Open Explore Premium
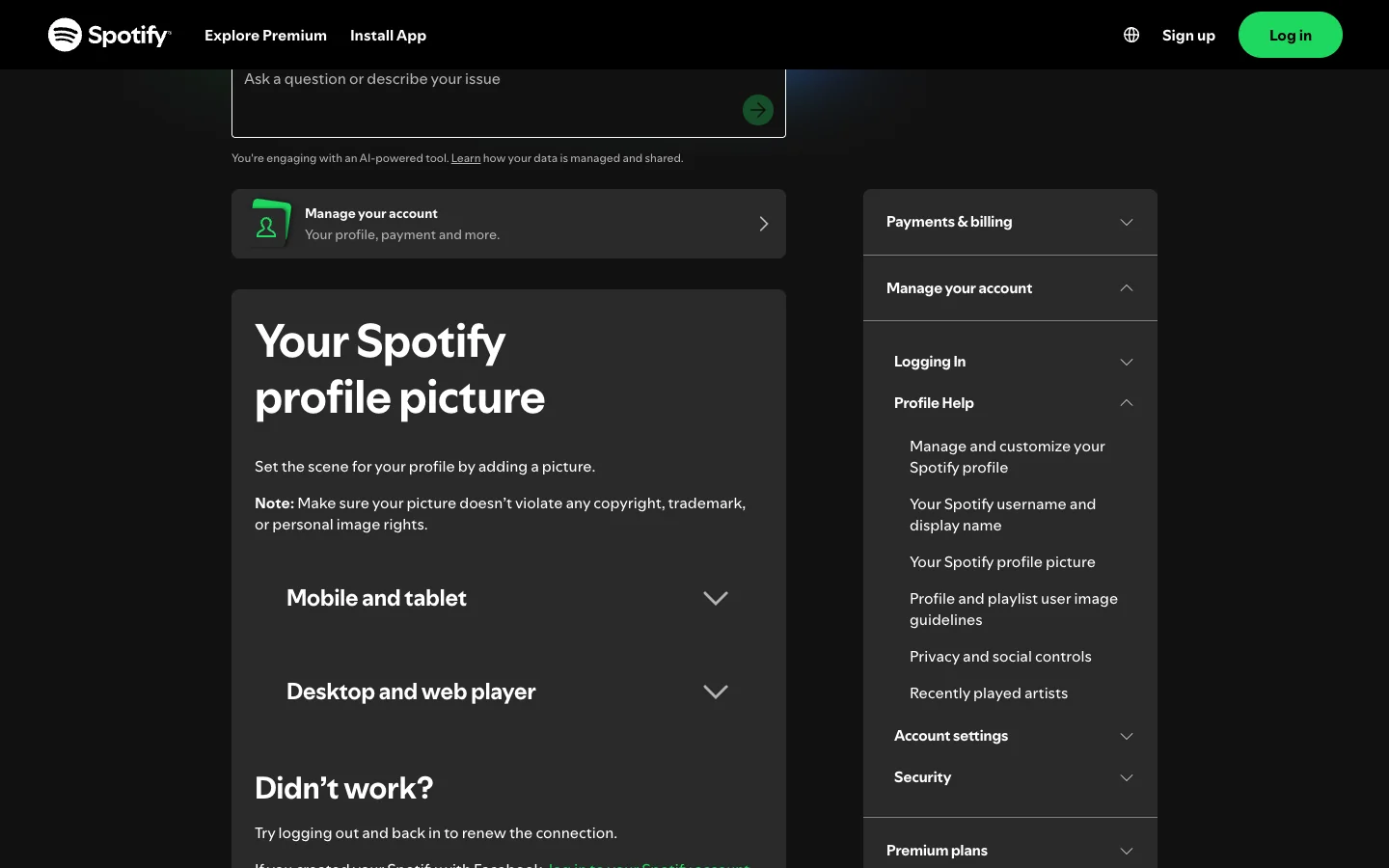Image resolution: width=1389 pixels, height=868 pixels. [265, 35]
